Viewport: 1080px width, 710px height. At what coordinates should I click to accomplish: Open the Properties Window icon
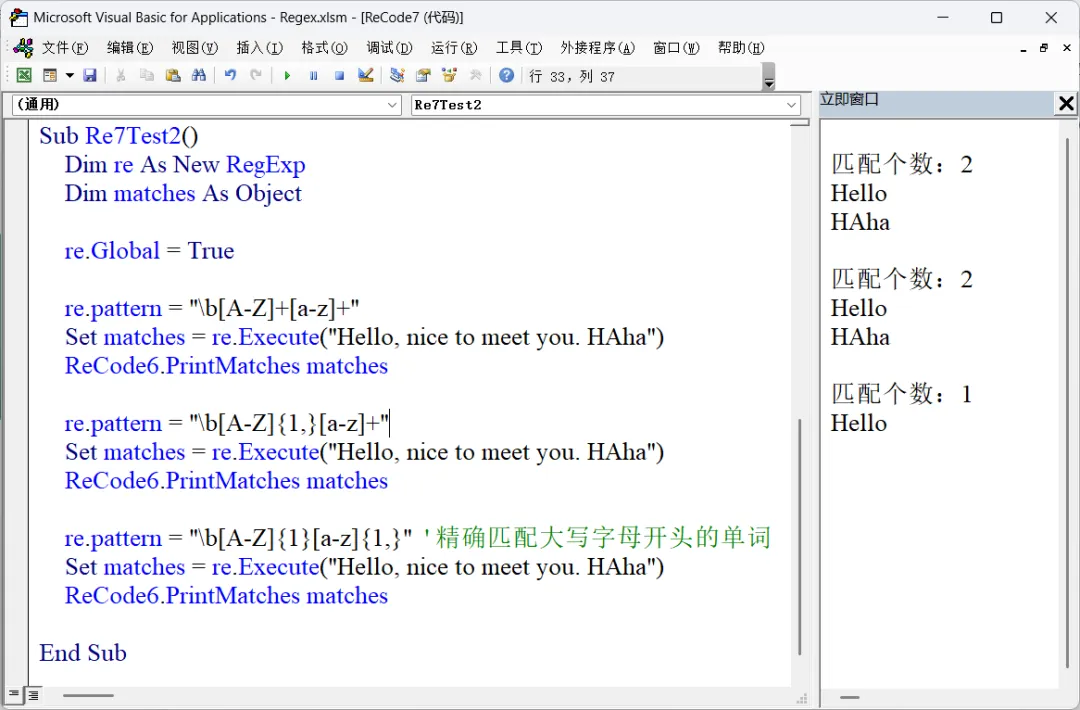pyautogui.click(x=423, y=75)
